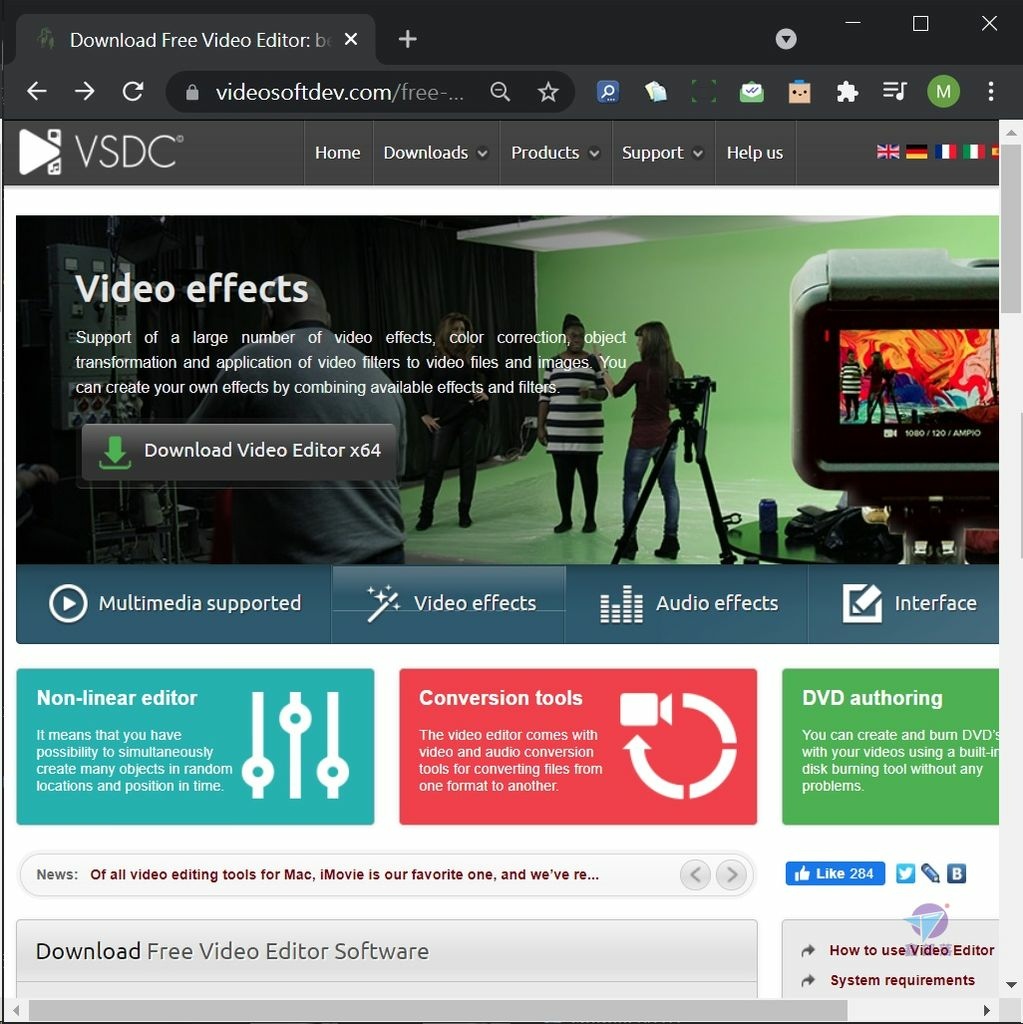Click the pen share icon beside Twitter
The height and width of the screenshot is (1024, 1023).
pyautogui.click(x=930, y=873)
